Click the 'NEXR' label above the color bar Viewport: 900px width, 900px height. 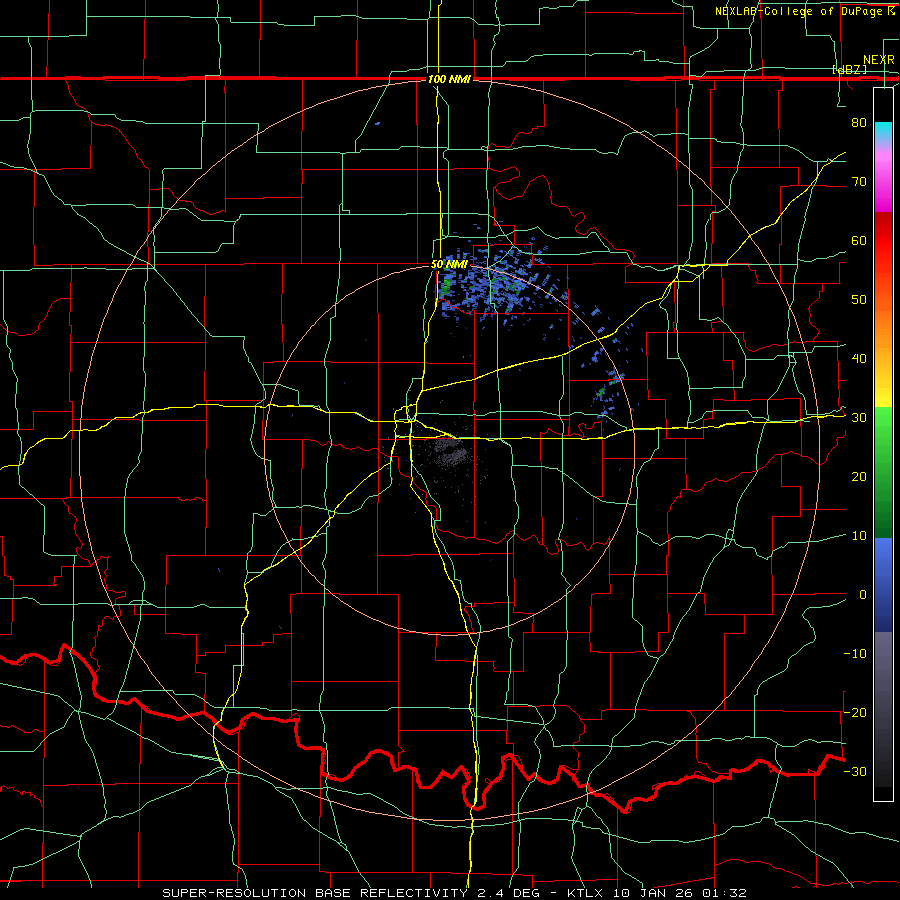pyautogui.click(x=879, y=60)
